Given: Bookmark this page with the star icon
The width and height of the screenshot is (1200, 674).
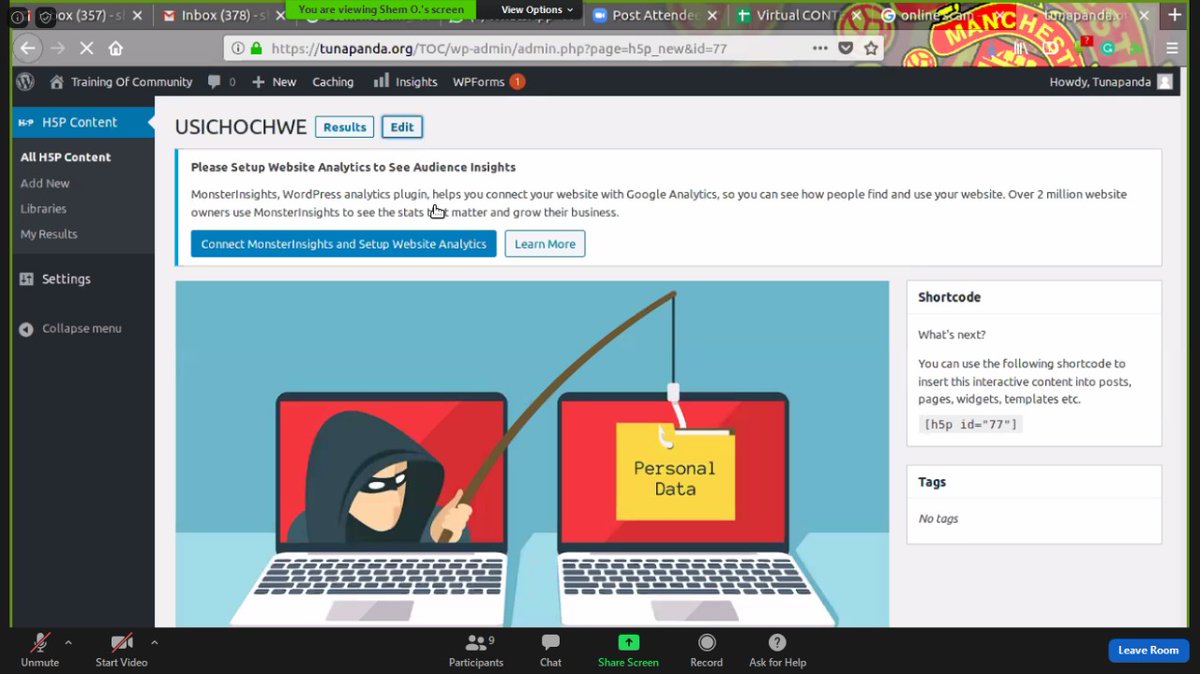Looking at the screenshot, I should pos(871,48).
